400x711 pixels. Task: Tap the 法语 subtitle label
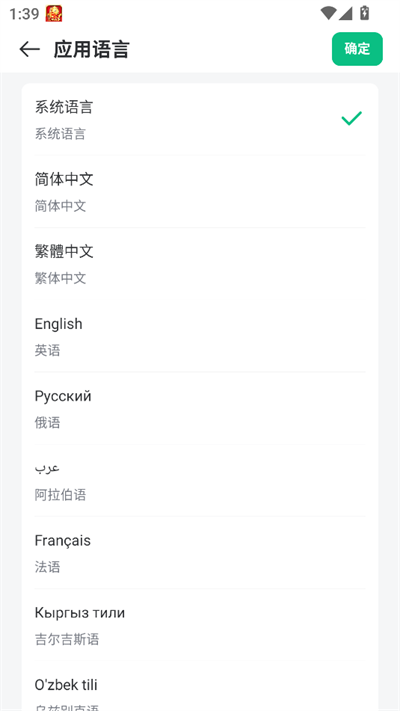coord(48,567)
